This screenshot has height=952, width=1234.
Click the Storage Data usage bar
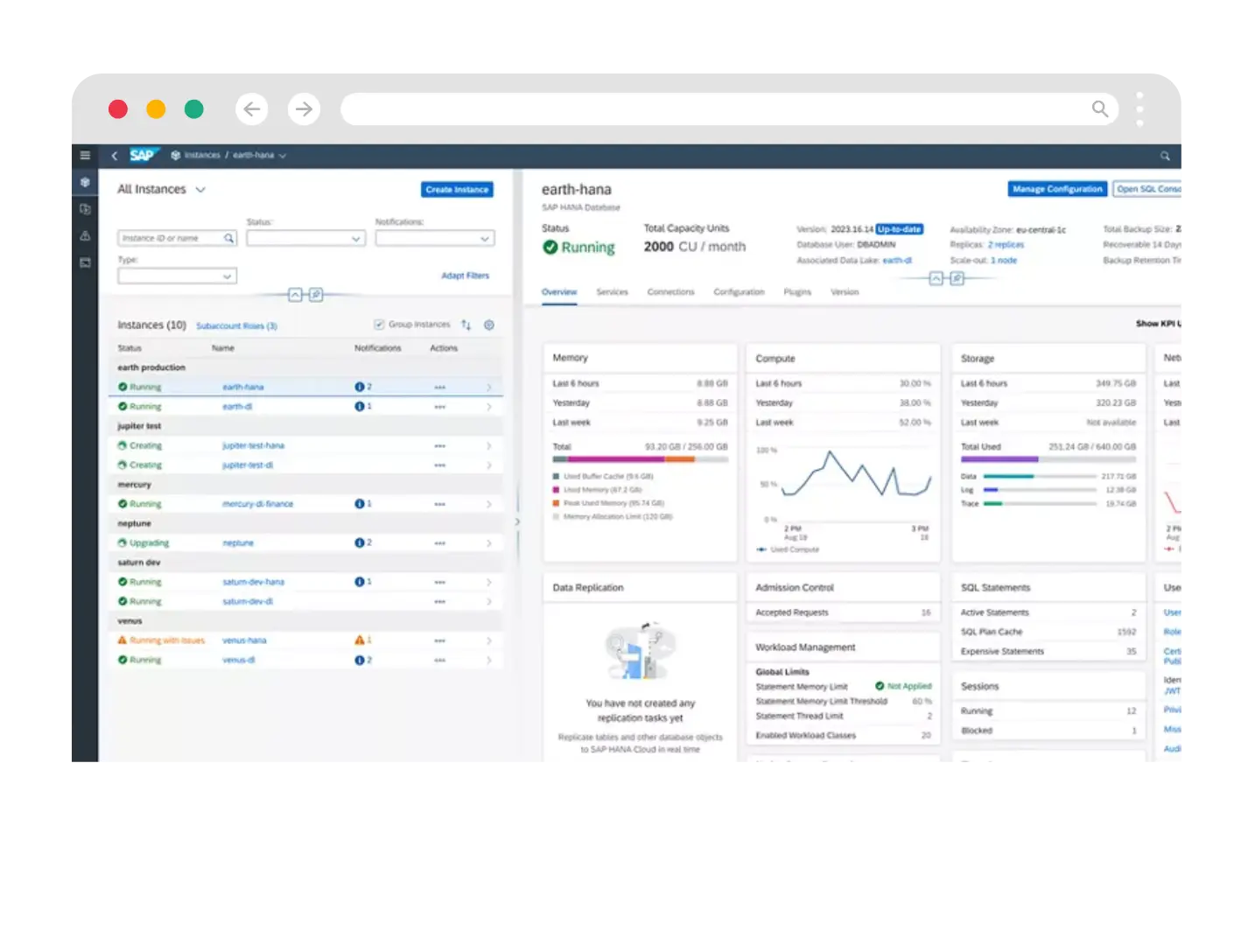pyautogui.click(x=1040, y=476)
